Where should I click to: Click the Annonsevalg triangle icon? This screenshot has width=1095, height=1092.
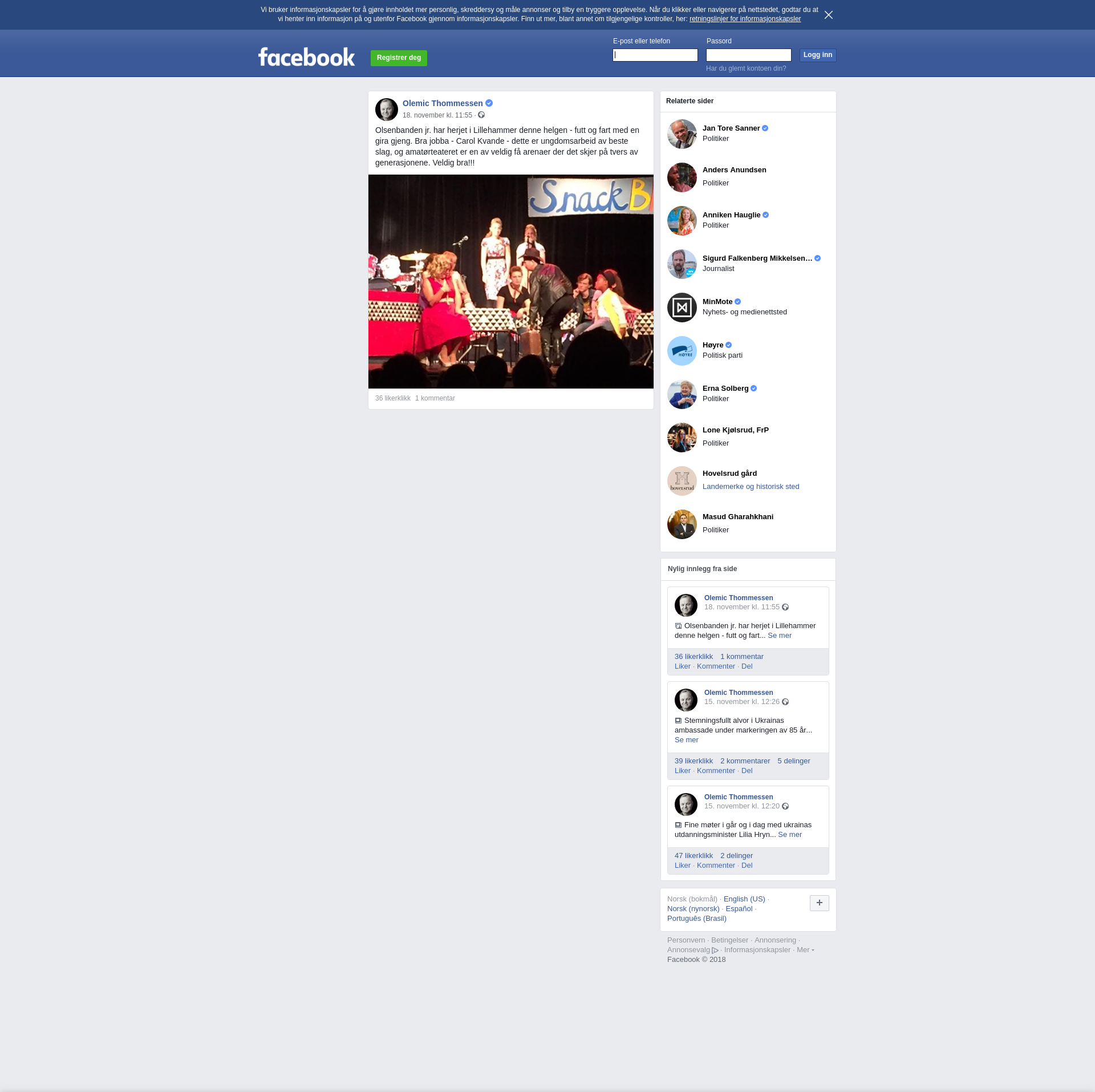click(x=715, y=951)
